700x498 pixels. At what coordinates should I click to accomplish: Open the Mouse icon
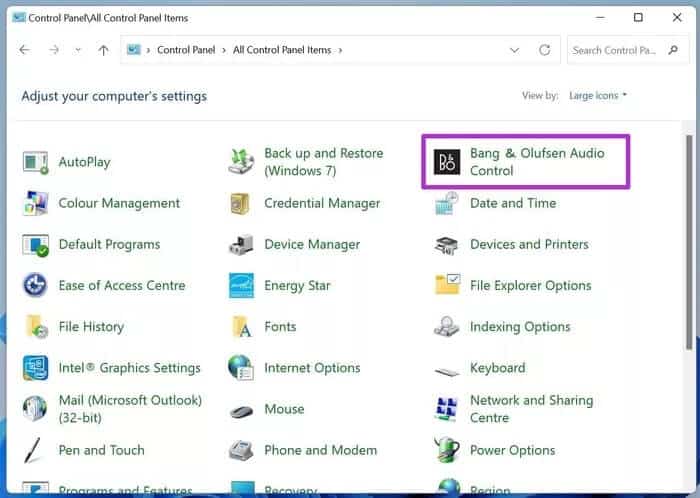[x=241, y=411]
